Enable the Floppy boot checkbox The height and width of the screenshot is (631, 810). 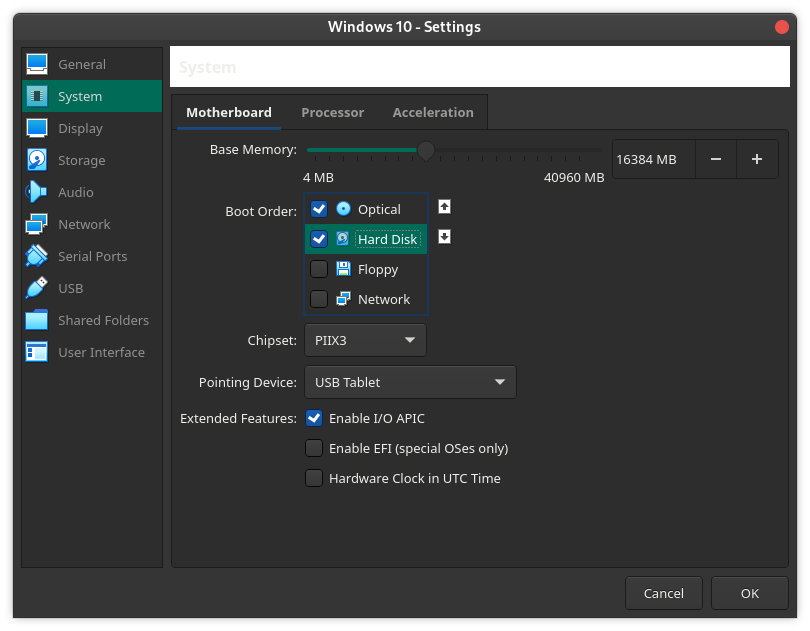[x=319, y=269]
